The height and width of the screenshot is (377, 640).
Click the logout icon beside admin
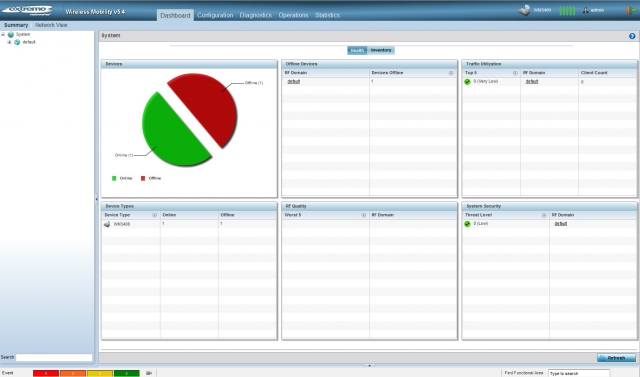631,10
